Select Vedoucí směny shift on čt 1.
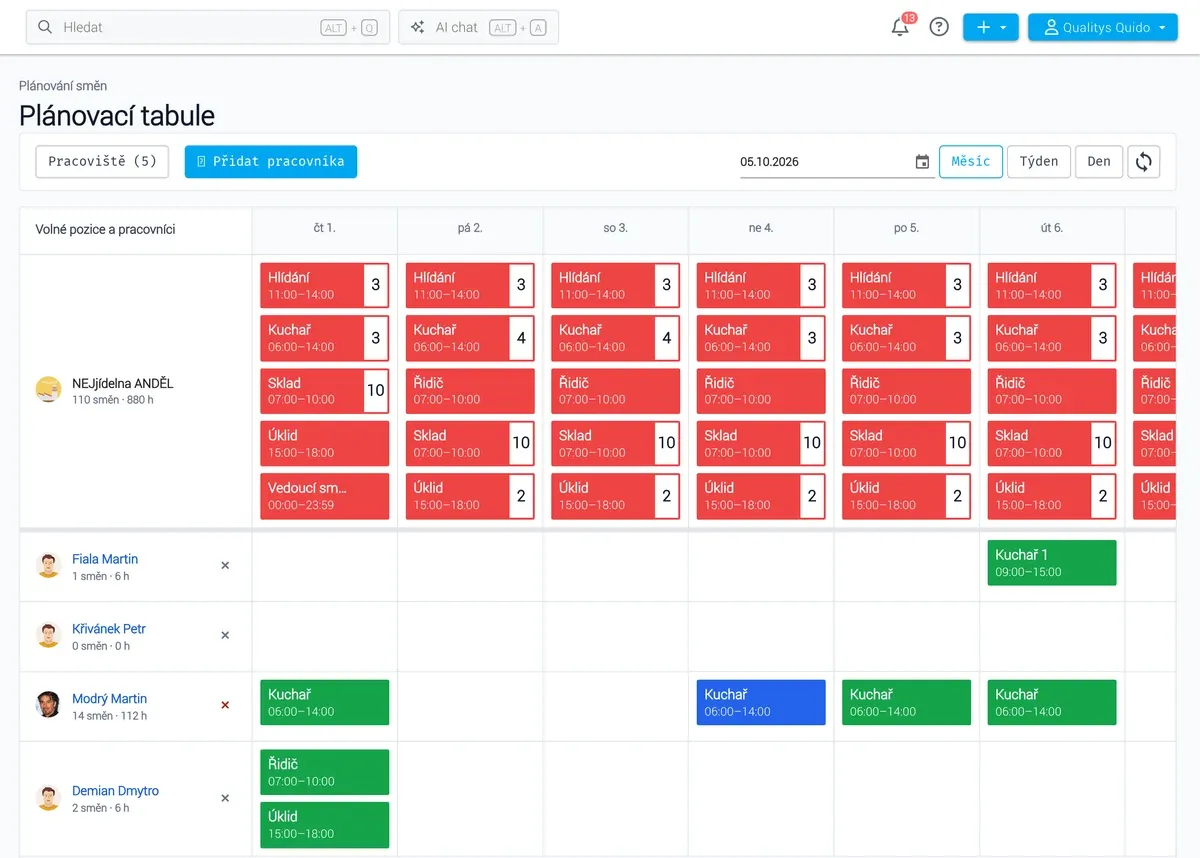 click(325, 496)
